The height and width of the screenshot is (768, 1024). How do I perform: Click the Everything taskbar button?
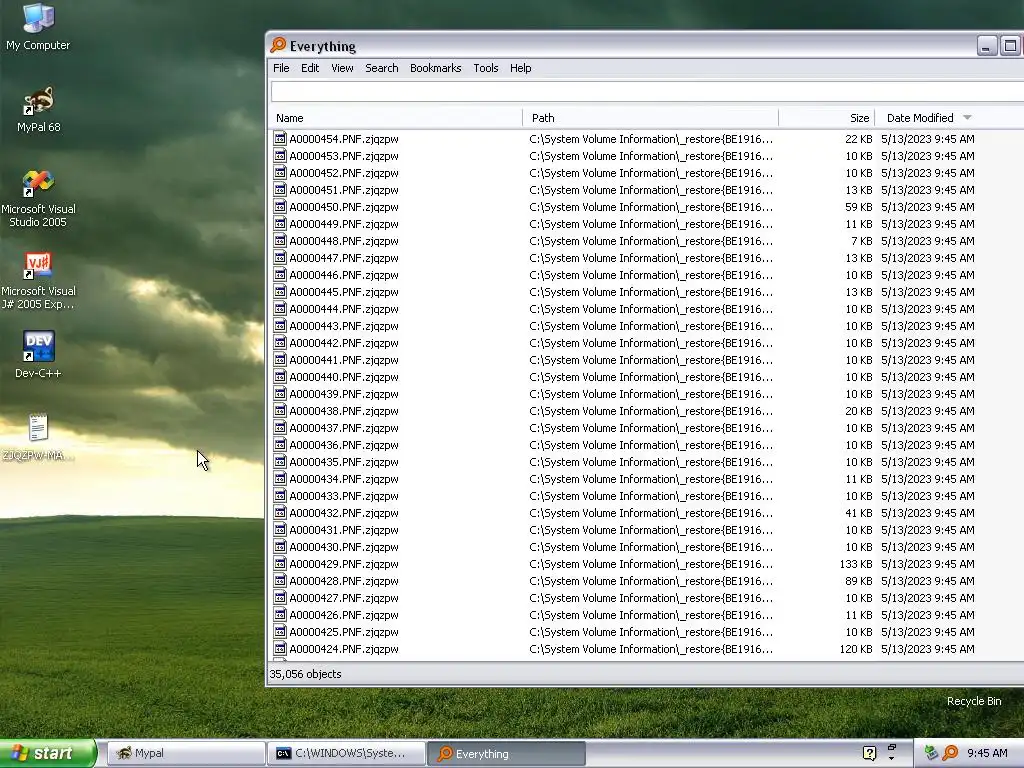tap(507, 753)
